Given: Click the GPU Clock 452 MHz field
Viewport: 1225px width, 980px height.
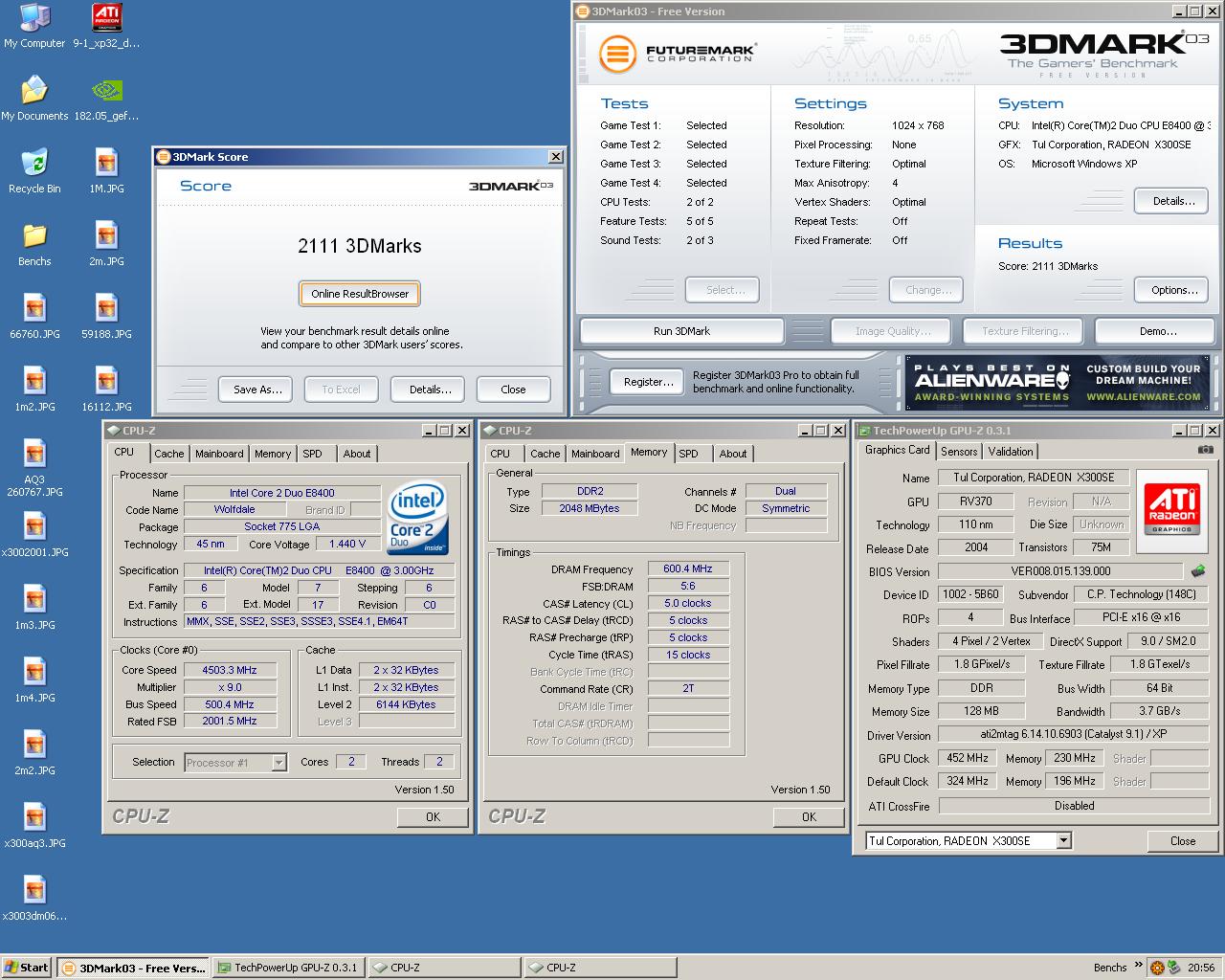Looking at the screenshot, I should [x=968, y=758].
